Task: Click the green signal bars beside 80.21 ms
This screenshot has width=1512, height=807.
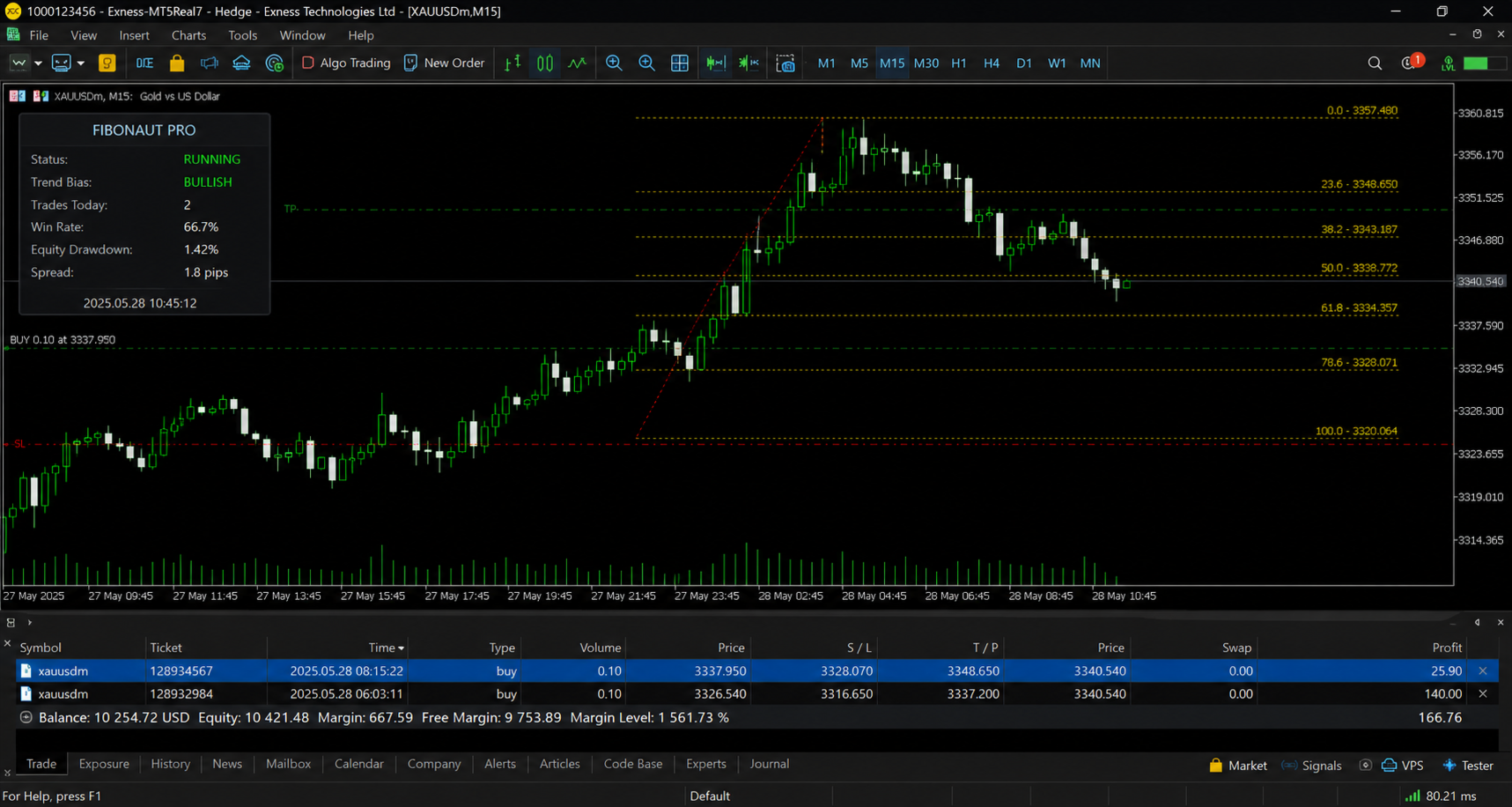Action: point(1412,796)
